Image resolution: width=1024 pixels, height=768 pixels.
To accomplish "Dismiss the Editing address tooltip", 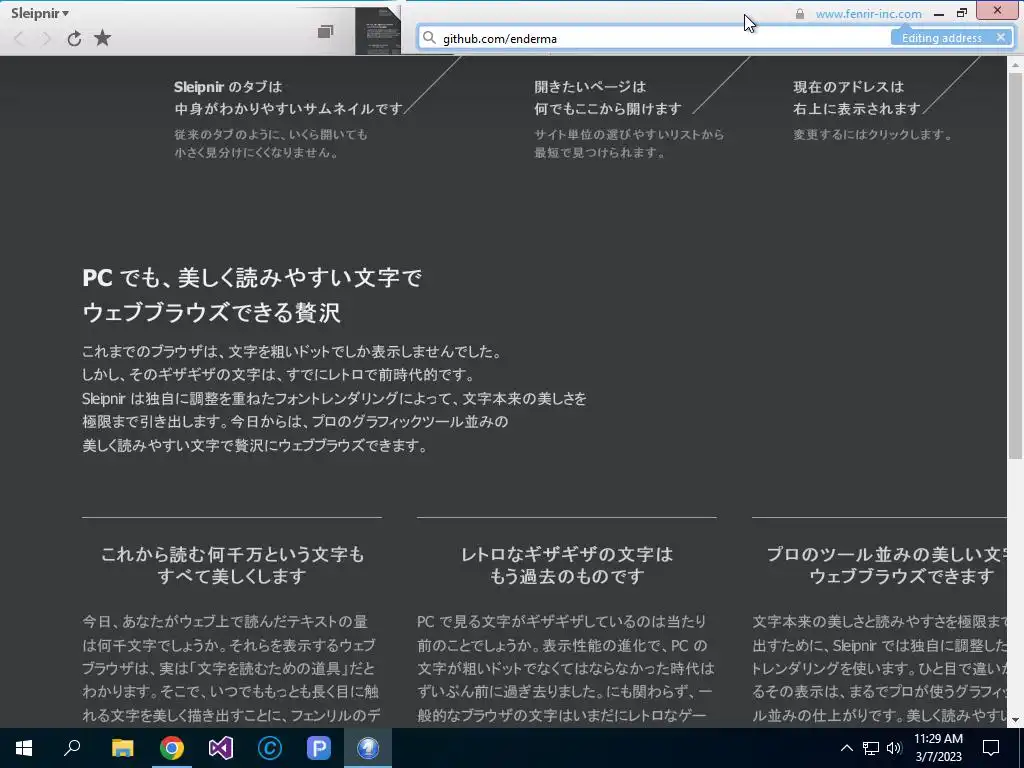I will [x=1000, y=37].
